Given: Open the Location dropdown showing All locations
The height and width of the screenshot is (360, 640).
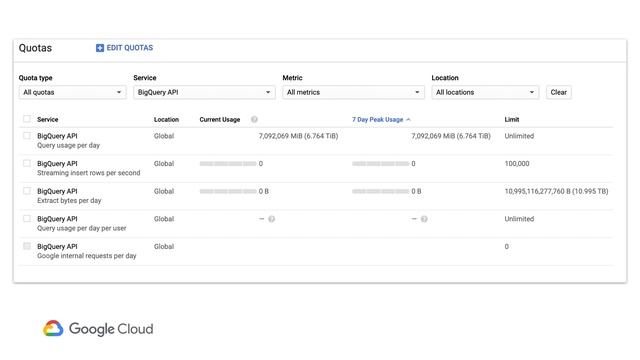Looking at the screenshot, I should pos(485,92).
